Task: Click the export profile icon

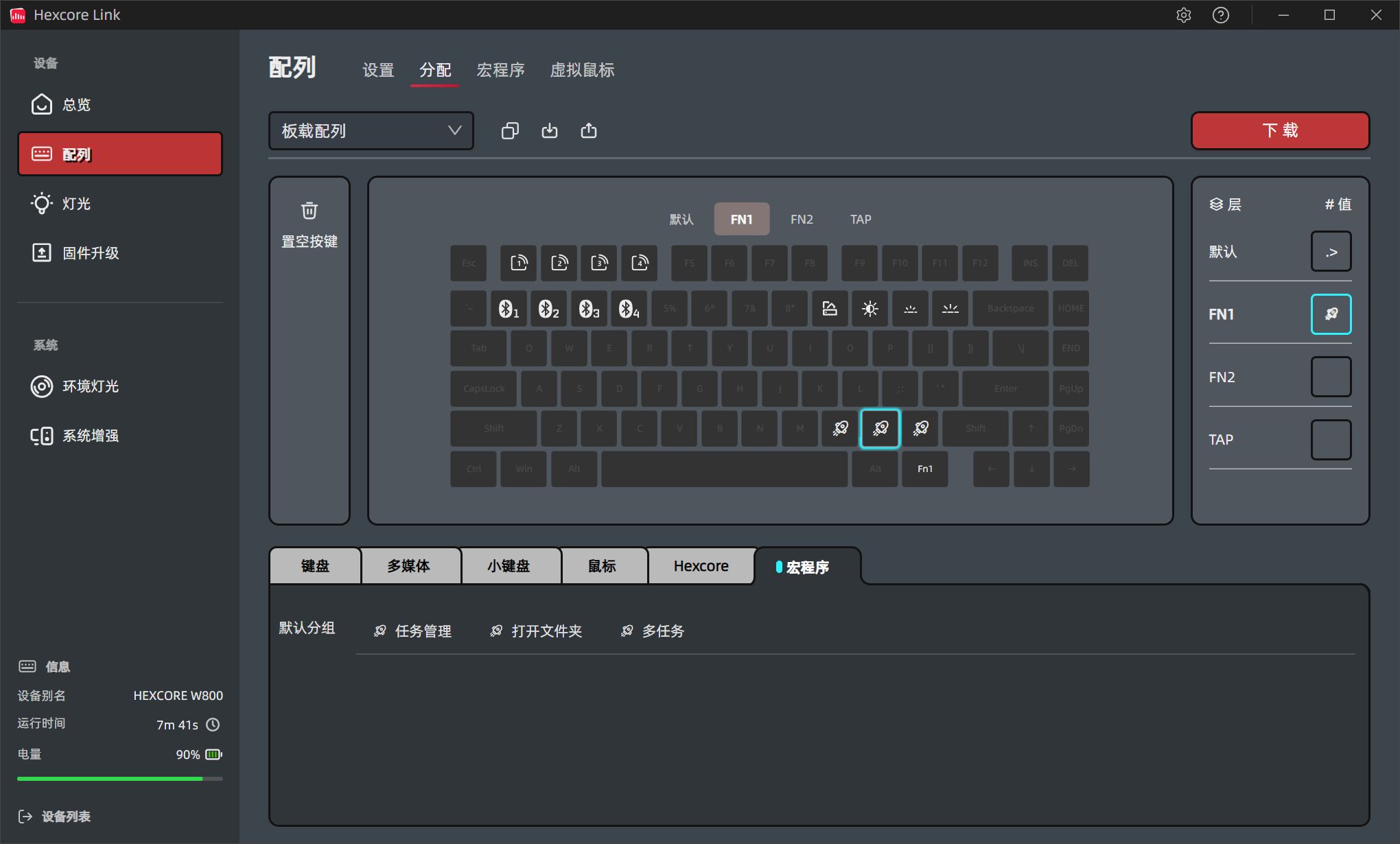Action: pos(589,130)
